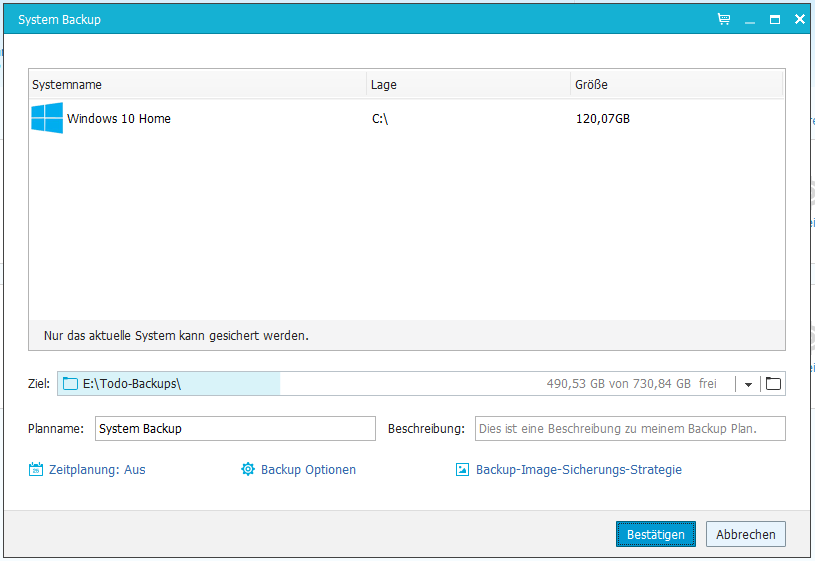Maximize the System Backup window
This screenshot has height=561, width=815.
774,20
